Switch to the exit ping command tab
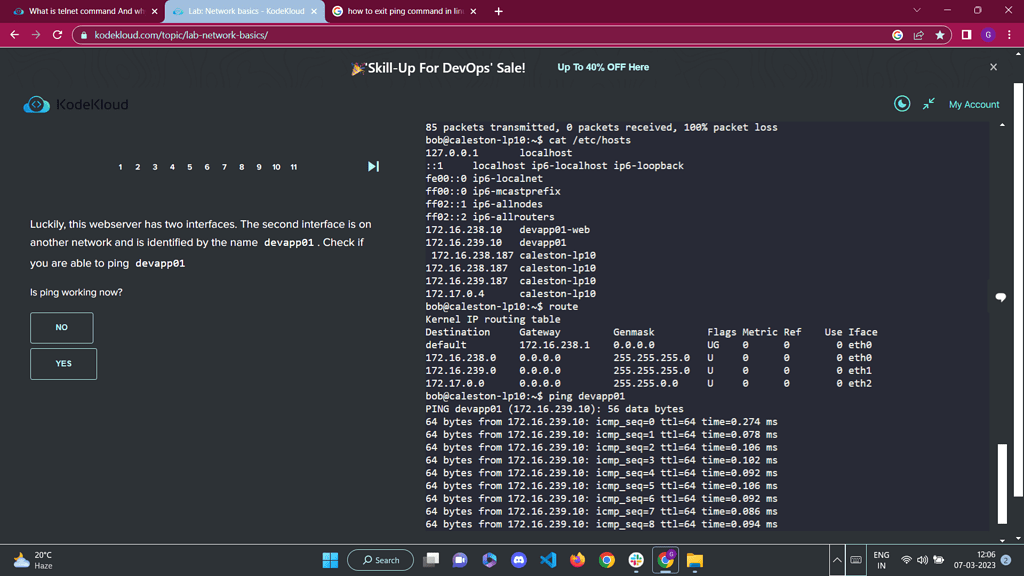 click(x=402, y=11)
